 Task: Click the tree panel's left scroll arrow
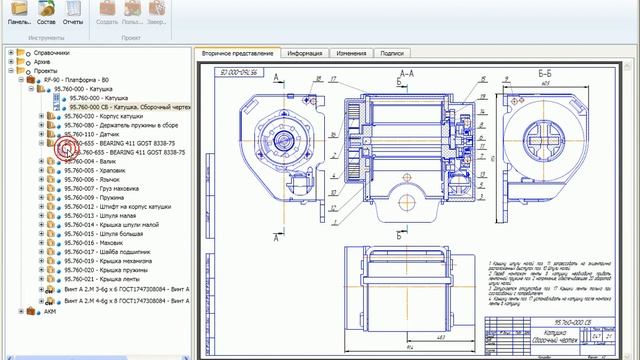(11, 358)
